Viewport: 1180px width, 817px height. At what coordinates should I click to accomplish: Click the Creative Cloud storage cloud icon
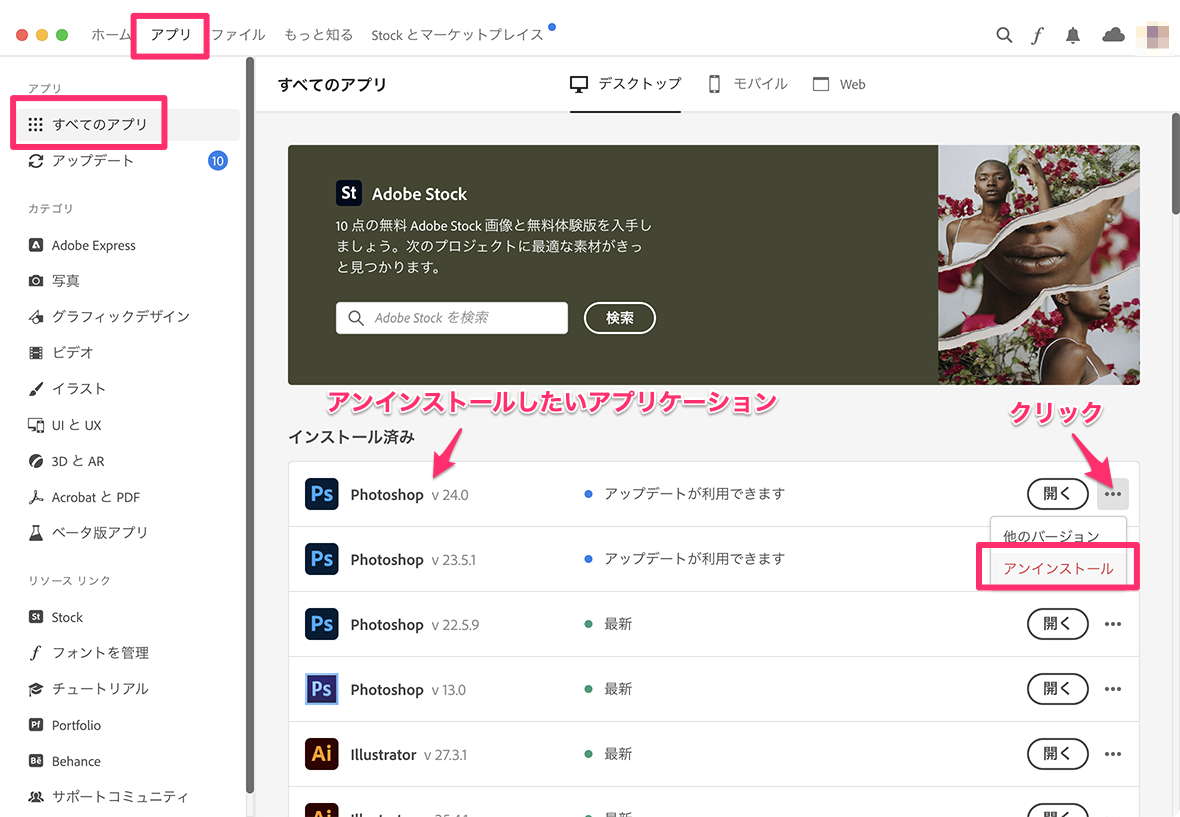point(1113,34)
